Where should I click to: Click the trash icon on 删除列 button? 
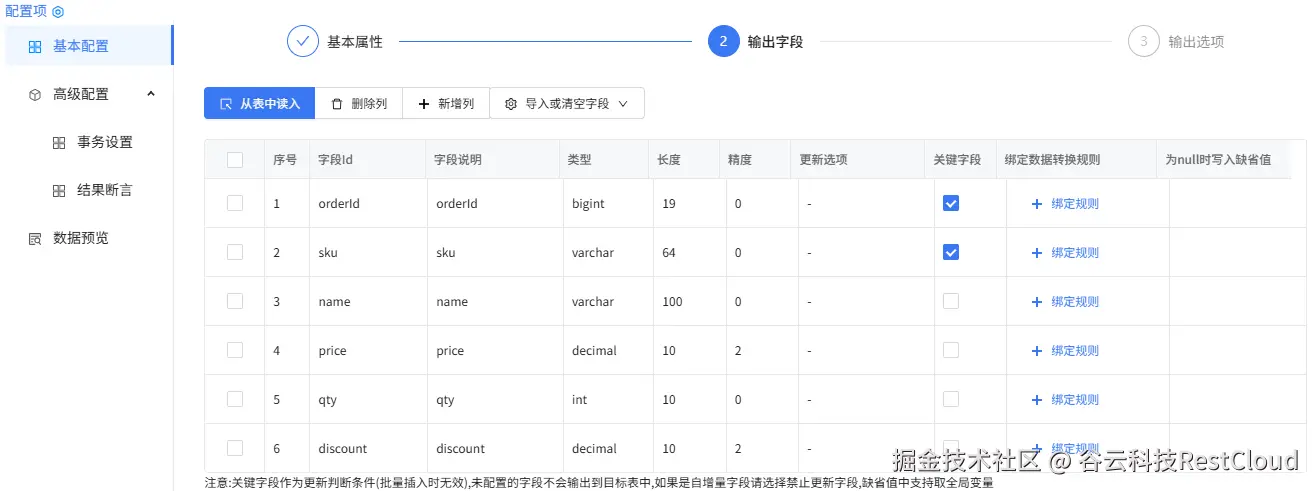point(337,103)
